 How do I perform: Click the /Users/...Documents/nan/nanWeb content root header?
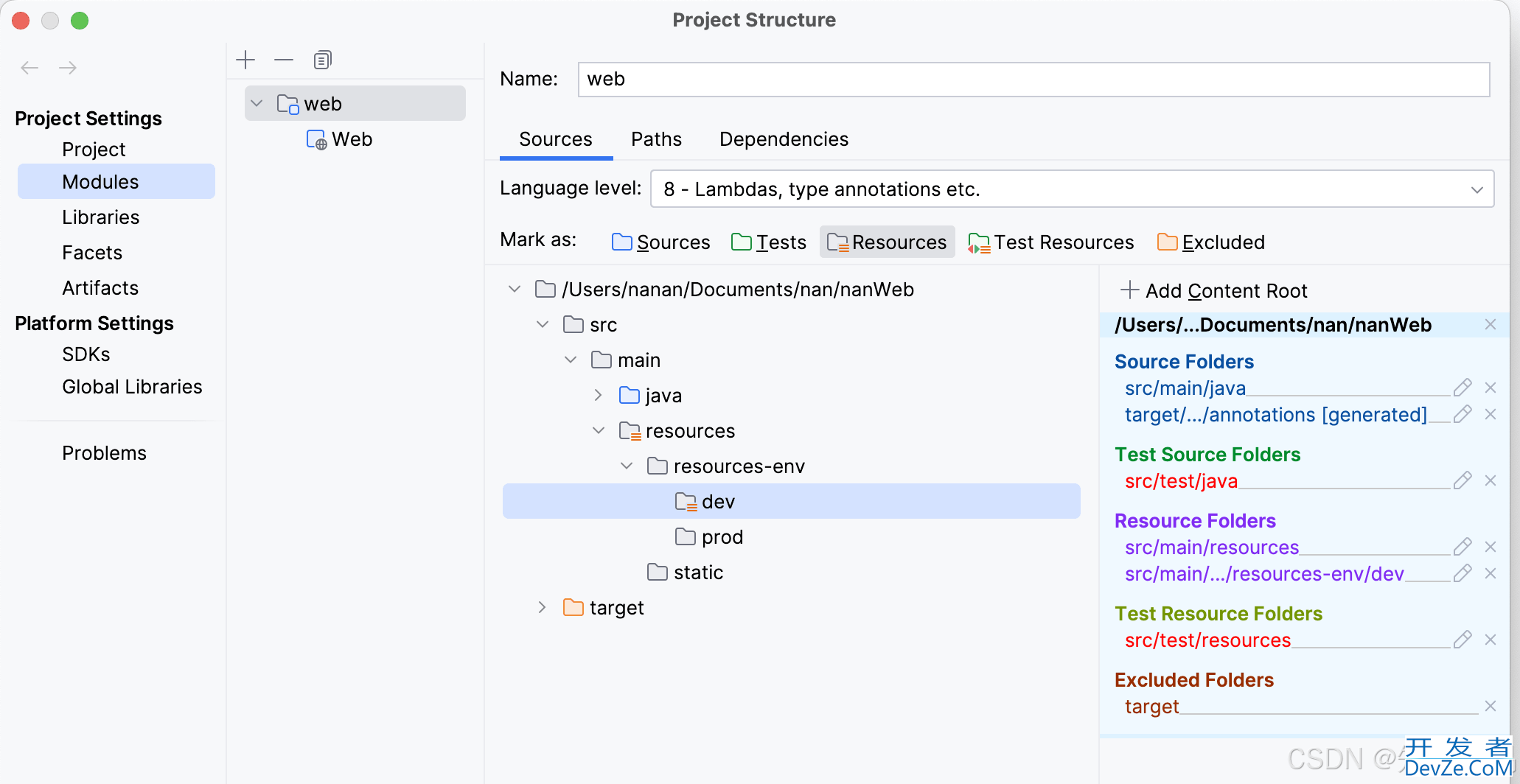pyautogui.click(x=1273, y=325)
